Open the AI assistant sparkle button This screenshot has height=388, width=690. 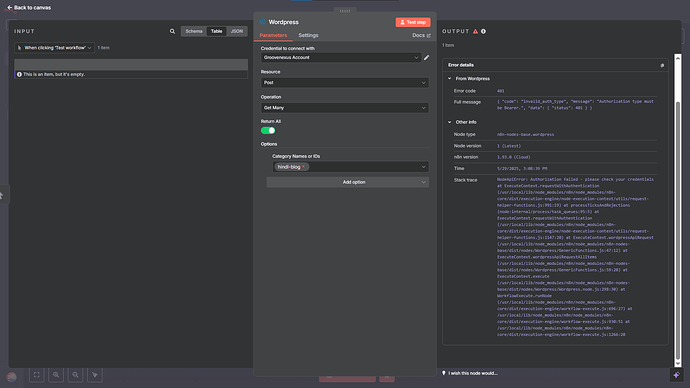pos(676,375)
